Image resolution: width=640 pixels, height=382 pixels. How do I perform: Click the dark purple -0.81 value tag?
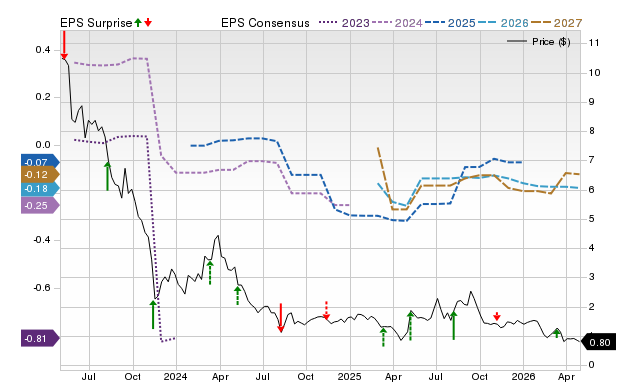click(x=40, y=338)
